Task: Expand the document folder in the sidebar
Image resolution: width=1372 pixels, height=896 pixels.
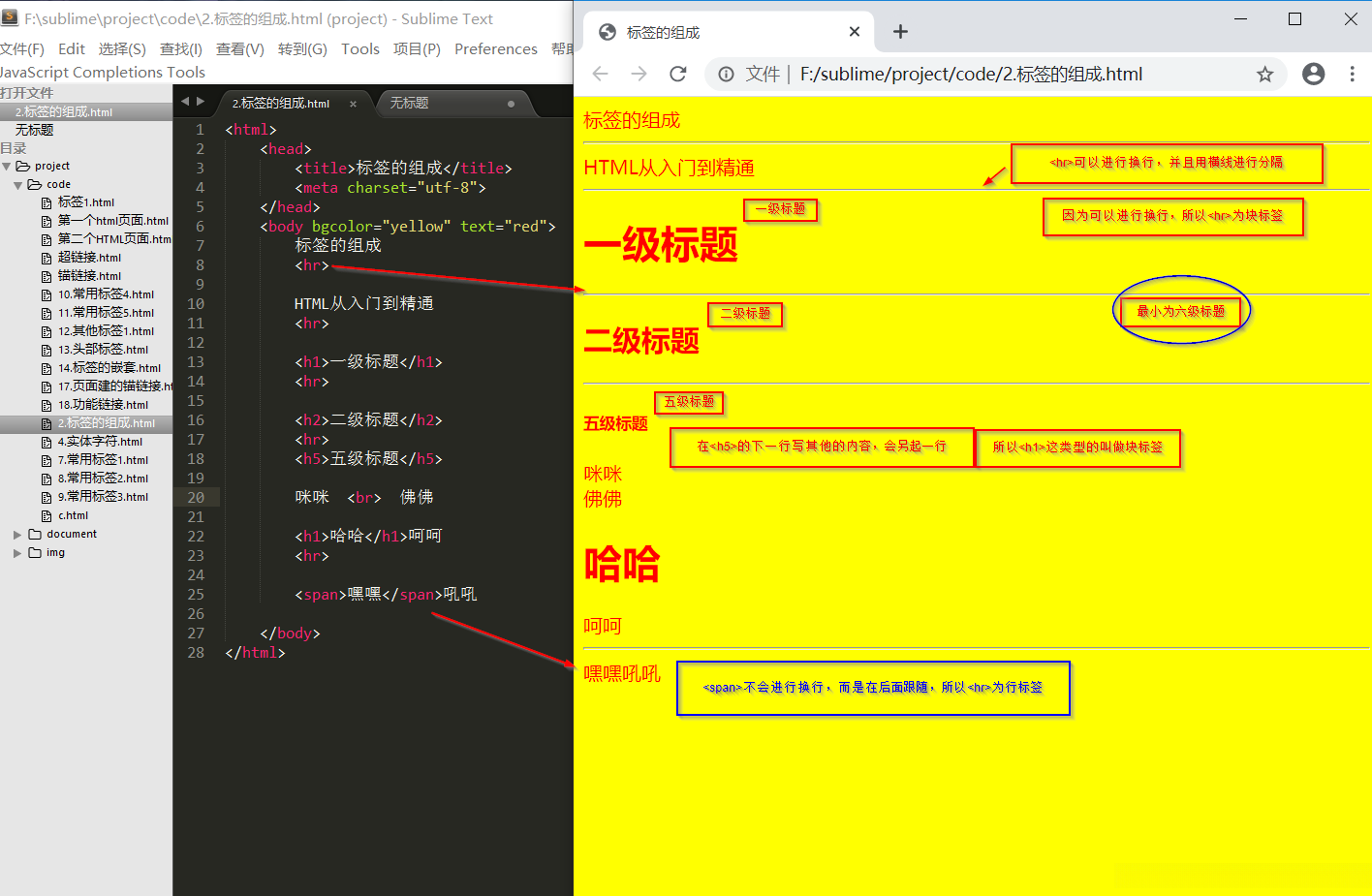Action: tap(16, 533)
